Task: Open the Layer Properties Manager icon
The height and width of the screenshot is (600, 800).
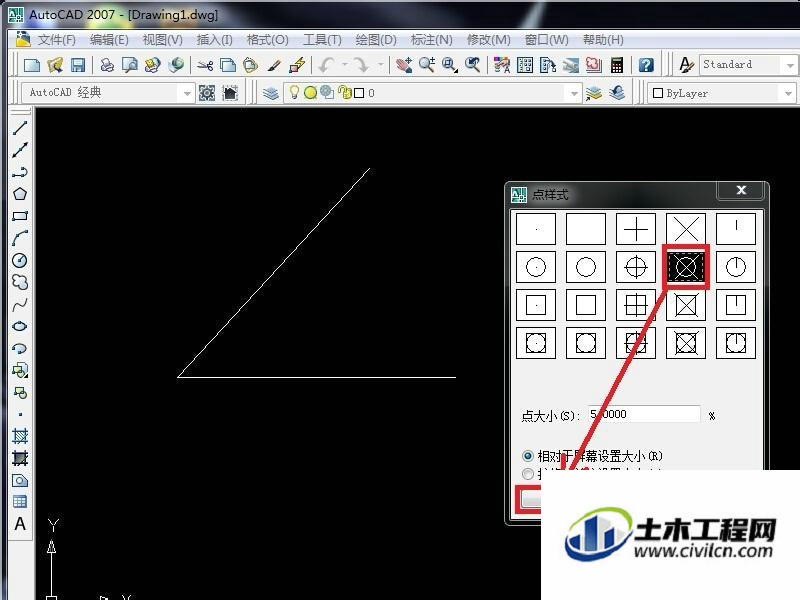Action: click(x=271, y=93)
